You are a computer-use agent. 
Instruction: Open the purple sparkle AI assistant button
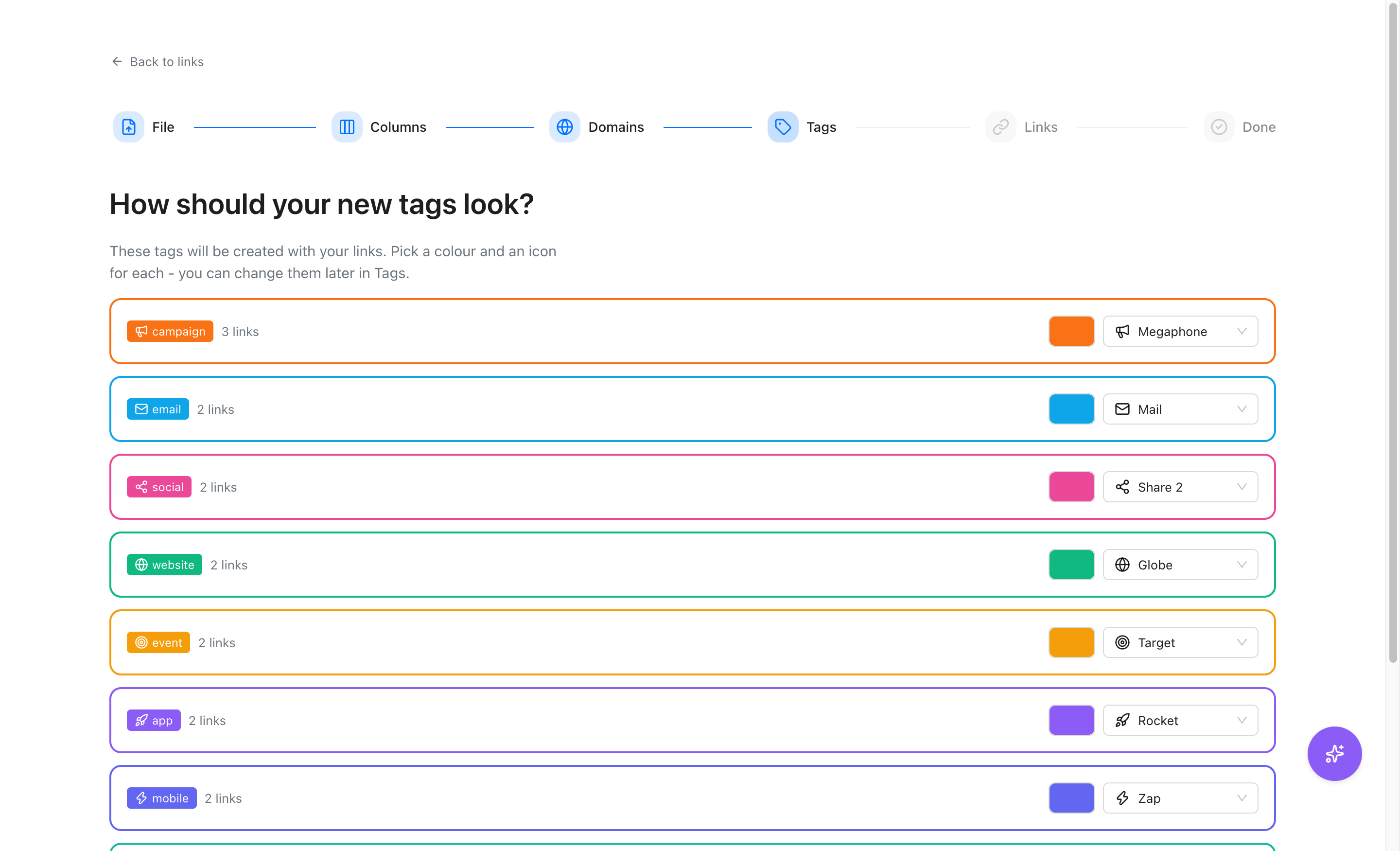coord(1334,754)
